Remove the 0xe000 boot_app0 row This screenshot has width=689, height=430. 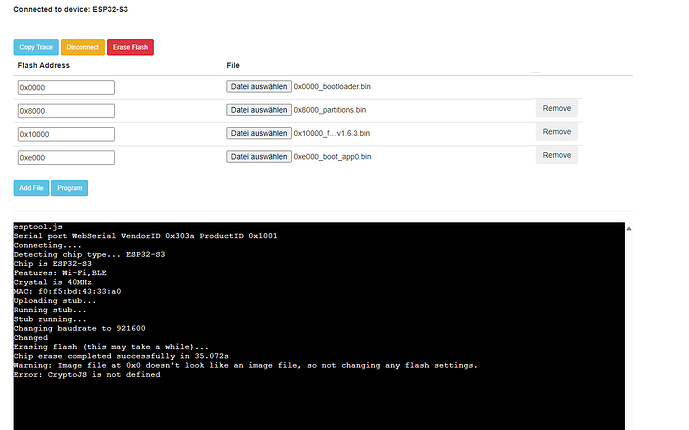pyautogui.click(x=557, y=155)
